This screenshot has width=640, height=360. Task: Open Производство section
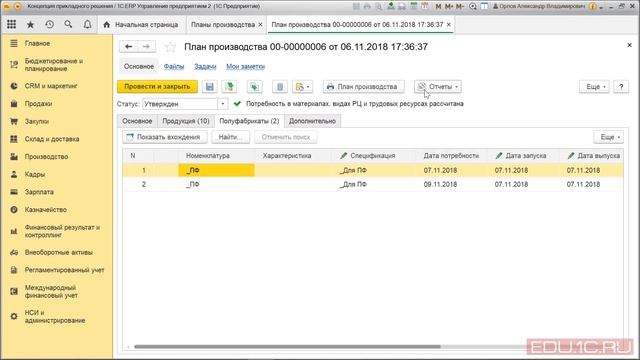point(57,156)
